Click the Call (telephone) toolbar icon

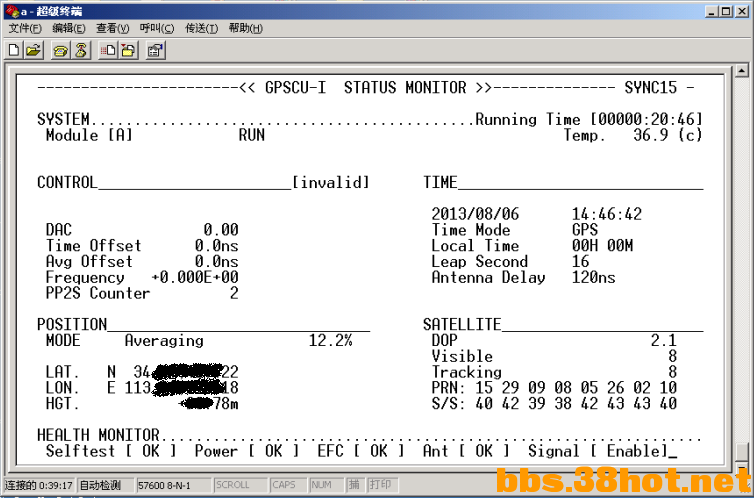tap(61, 50)
